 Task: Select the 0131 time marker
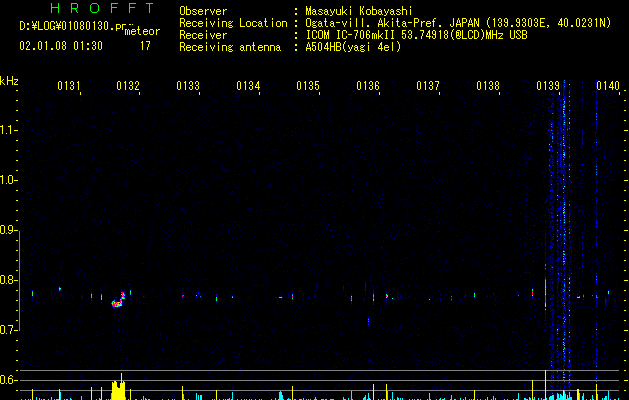click(69, 86)
